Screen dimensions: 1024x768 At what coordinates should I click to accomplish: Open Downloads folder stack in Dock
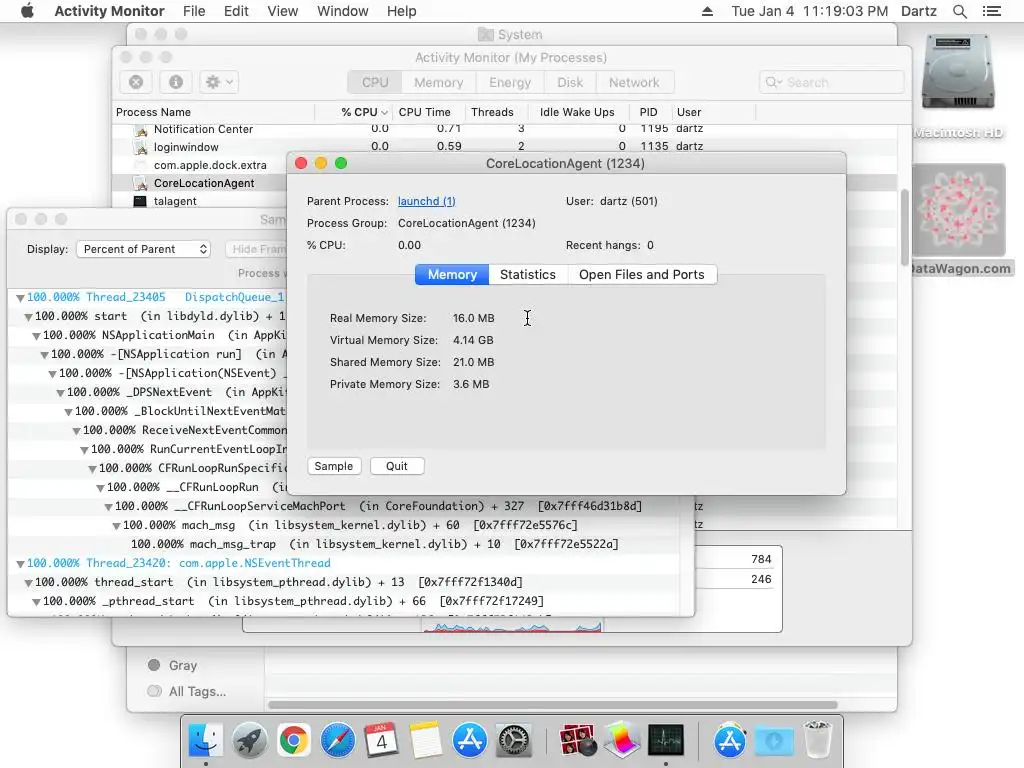[774, 741]
